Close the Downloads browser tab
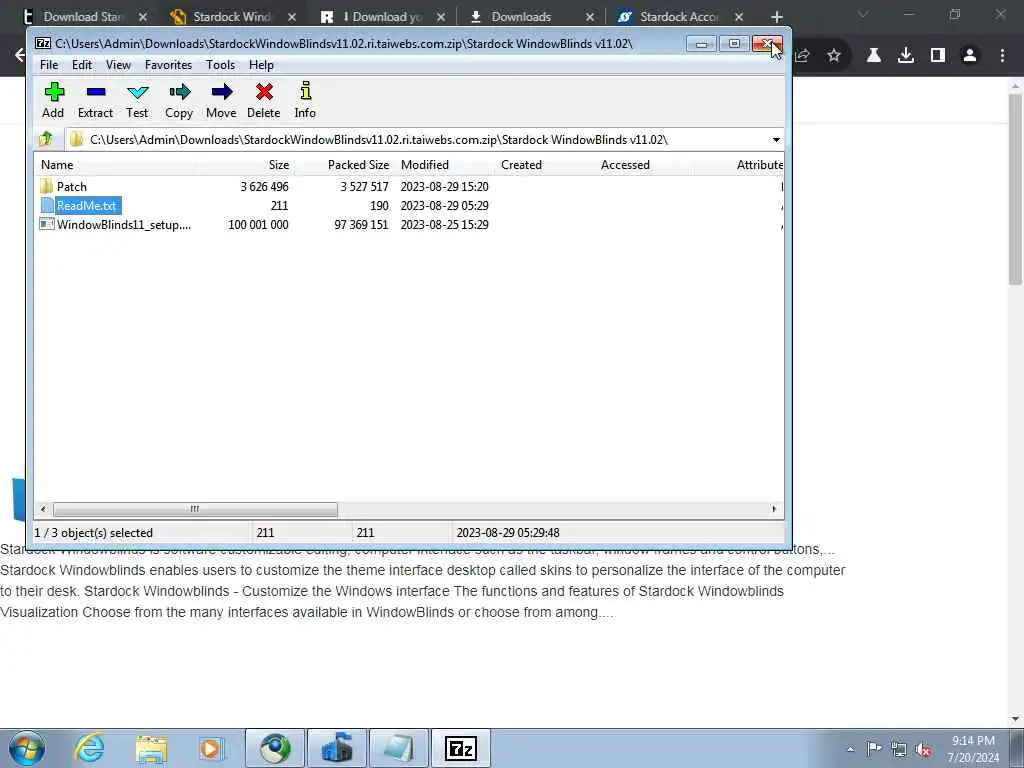Image resolution: width=1024 pixels, height=768 pixels. coord(590,17)
